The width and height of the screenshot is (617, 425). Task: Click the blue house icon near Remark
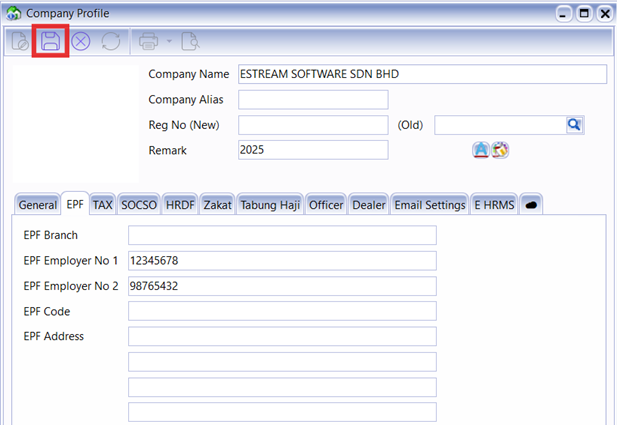pyautogui.click(x=481, y=150)
